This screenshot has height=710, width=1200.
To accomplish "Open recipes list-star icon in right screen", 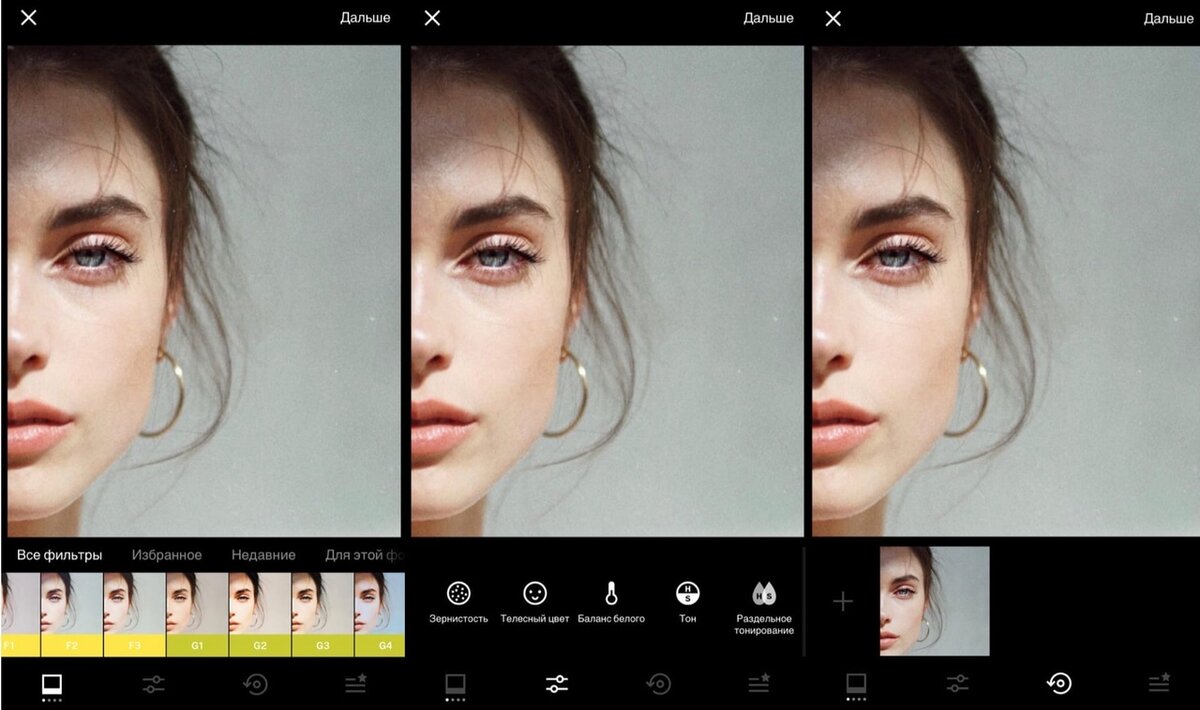I will pyautogui.click(x=1160, y=684).
